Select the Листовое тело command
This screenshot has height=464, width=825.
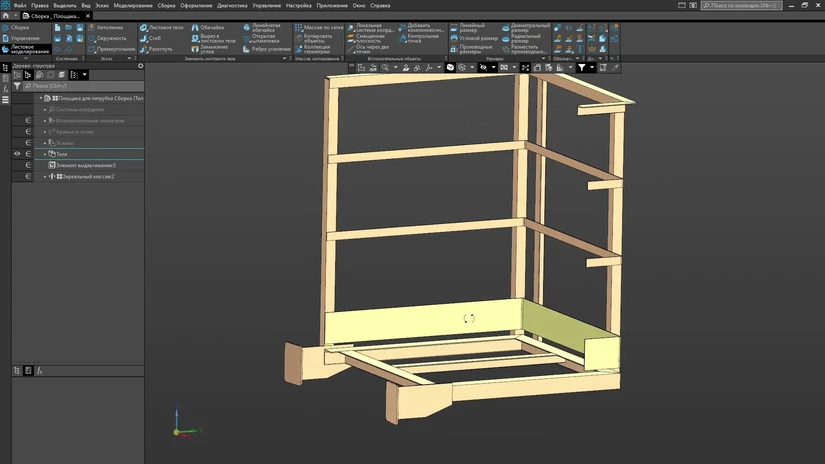pyautogui.click(x=162, y=27)
